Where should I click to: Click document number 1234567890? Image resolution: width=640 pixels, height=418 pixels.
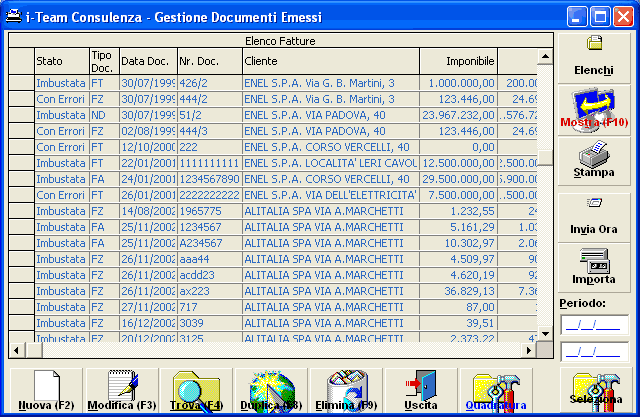210,179
